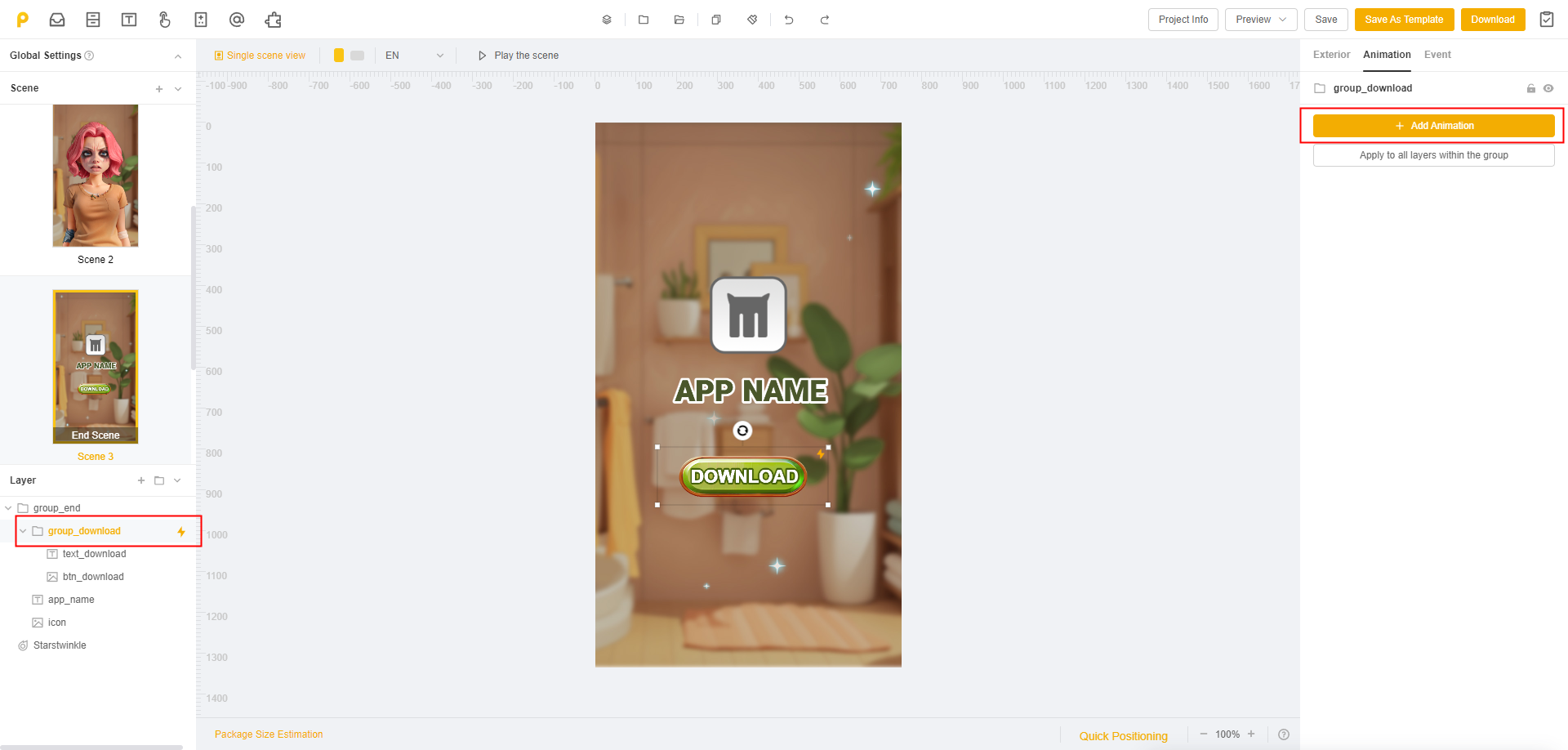The width and height of the screenshot is (1568, 750).
Task: Open Package Size Estimation link
Action: click(269, 734)
